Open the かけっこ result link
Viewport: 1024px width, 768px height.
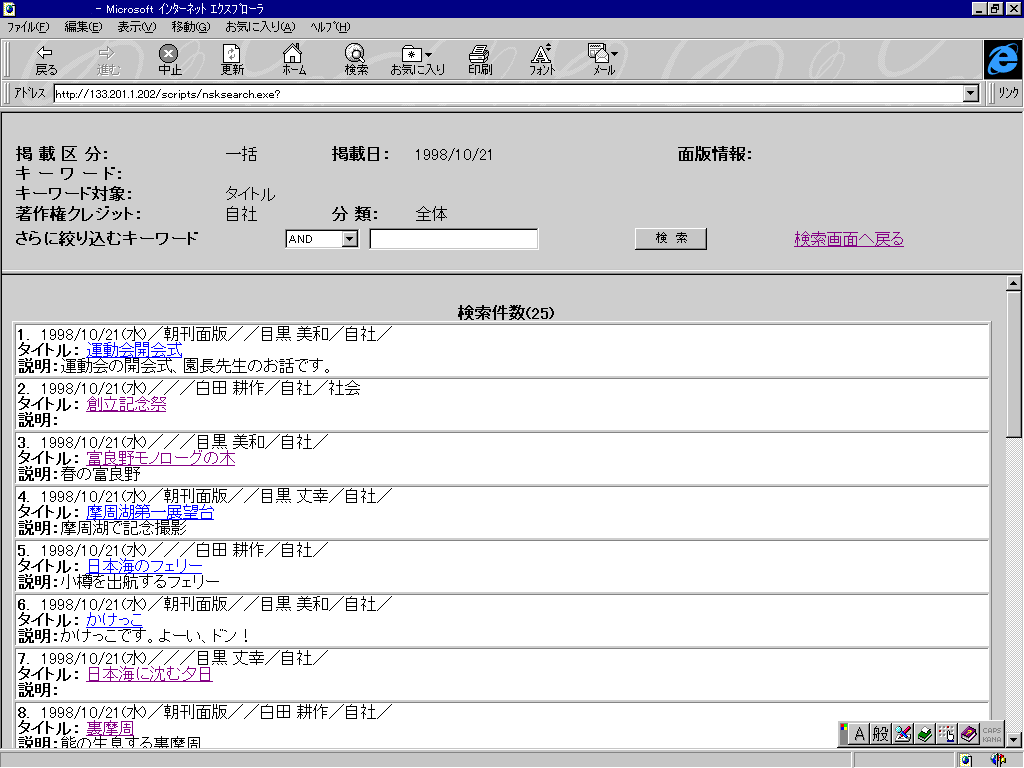114,620
